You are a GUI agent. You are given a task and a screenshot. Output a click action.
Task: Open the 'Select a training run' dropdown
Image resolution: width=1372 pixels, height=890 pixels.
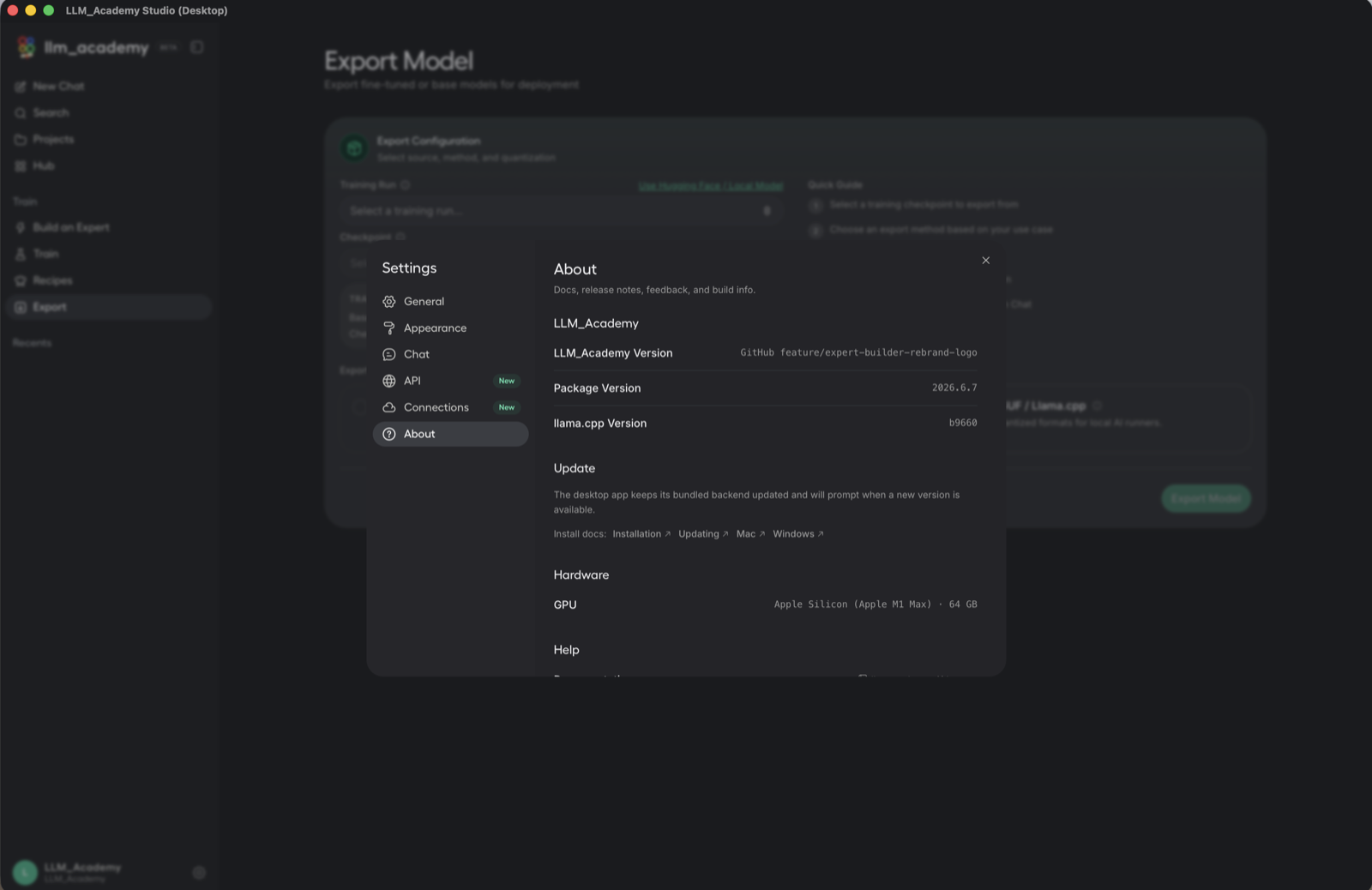561,211
